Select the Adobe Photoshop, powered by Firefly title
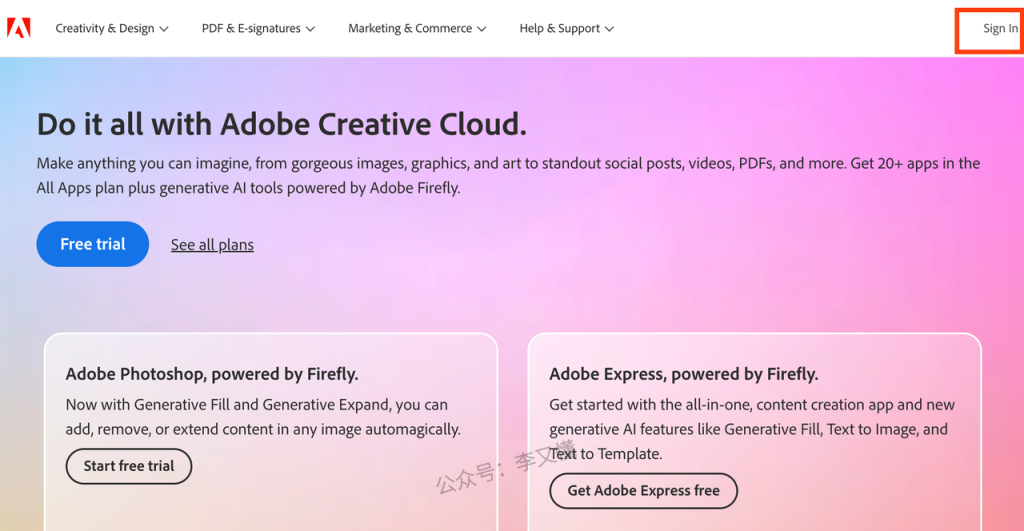The width and height of the screenshot is (1024, 531). click(x=212, y=374)
